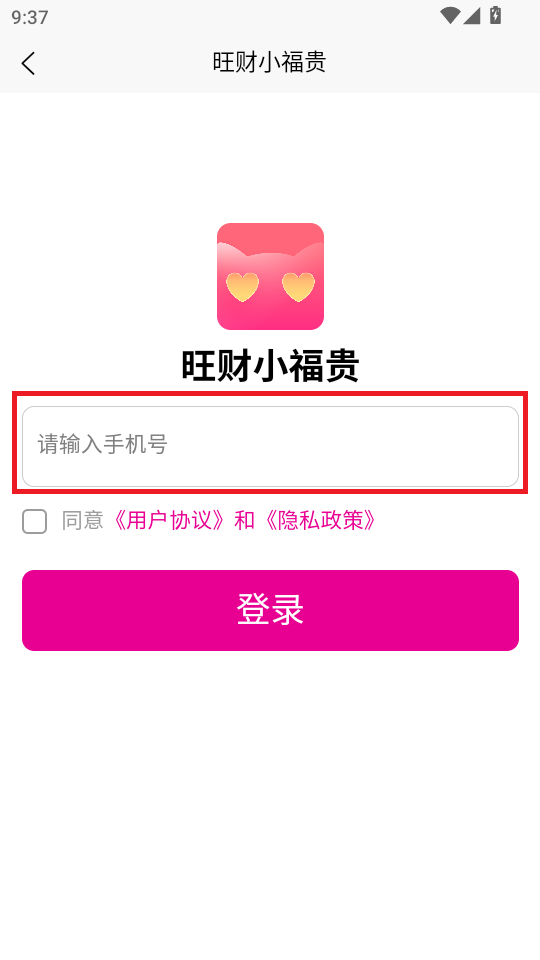Viewport: 540px width, 960px height.
Task: Tap the 9:37 clock in status bar
Action: tap(29, 17)
